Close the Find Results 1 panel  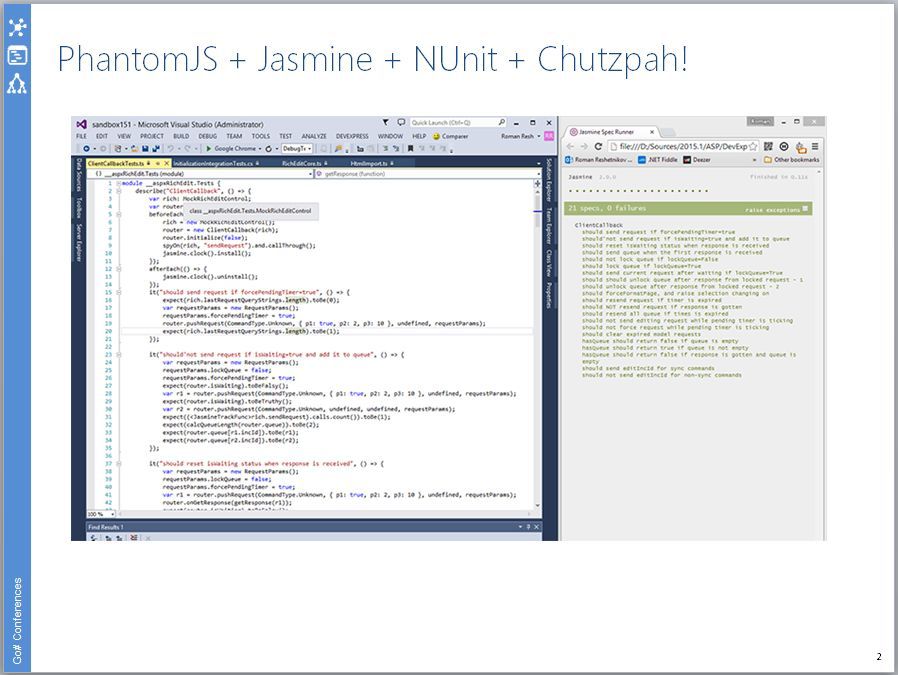click(x=537, y=527)
